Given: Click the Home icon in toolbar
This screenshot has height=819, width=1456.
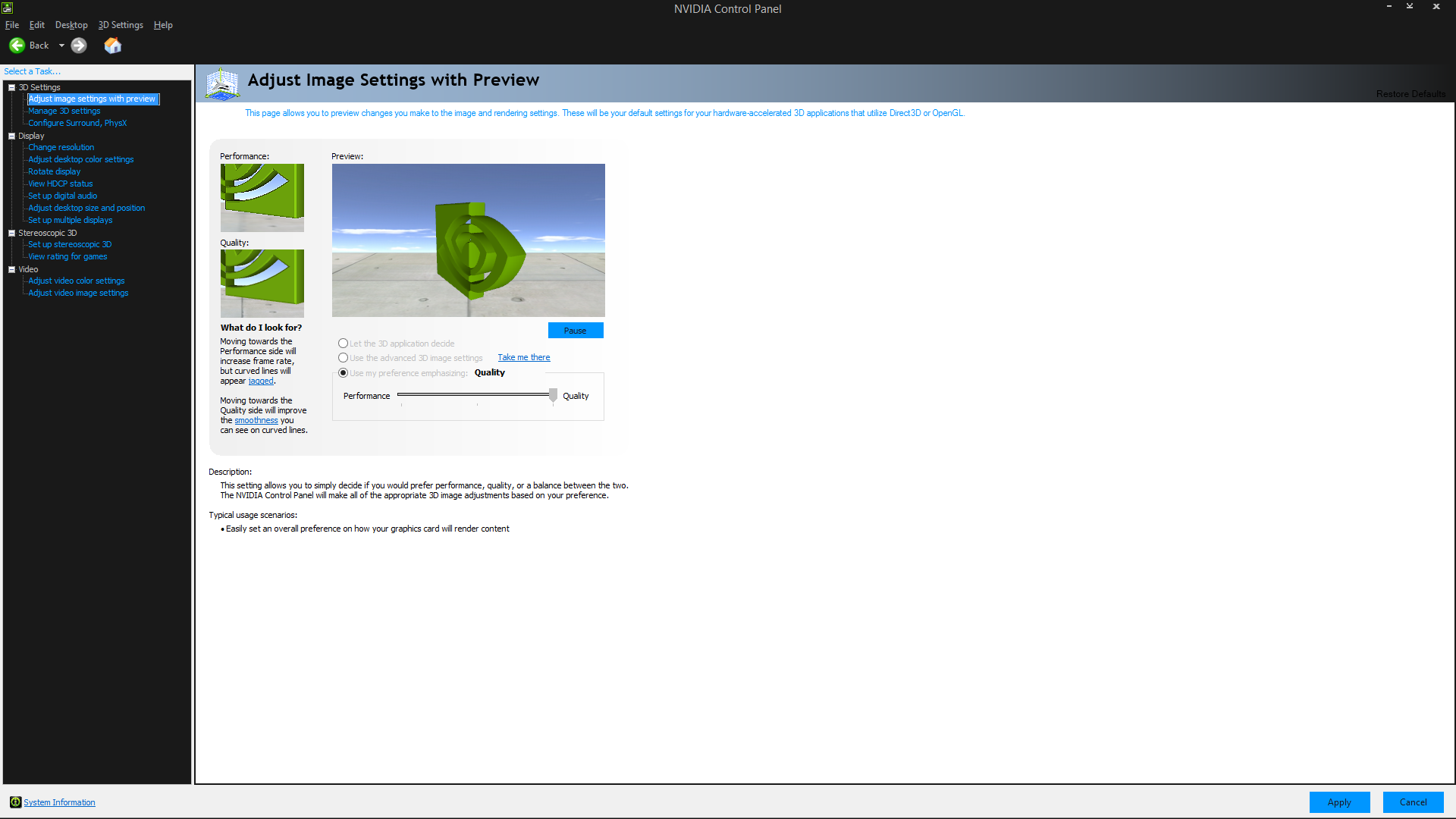Looking at the screenshot, I should click(112, 45).
